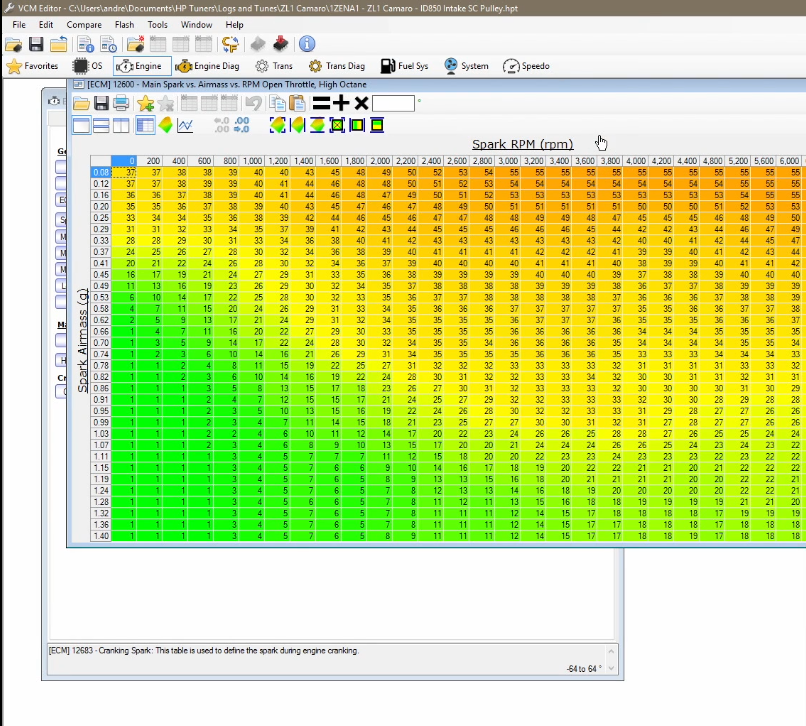The height and width of the screenshot is (726, 806).
Task: Switch to the 2D line chart view
Action: [185, 125]
